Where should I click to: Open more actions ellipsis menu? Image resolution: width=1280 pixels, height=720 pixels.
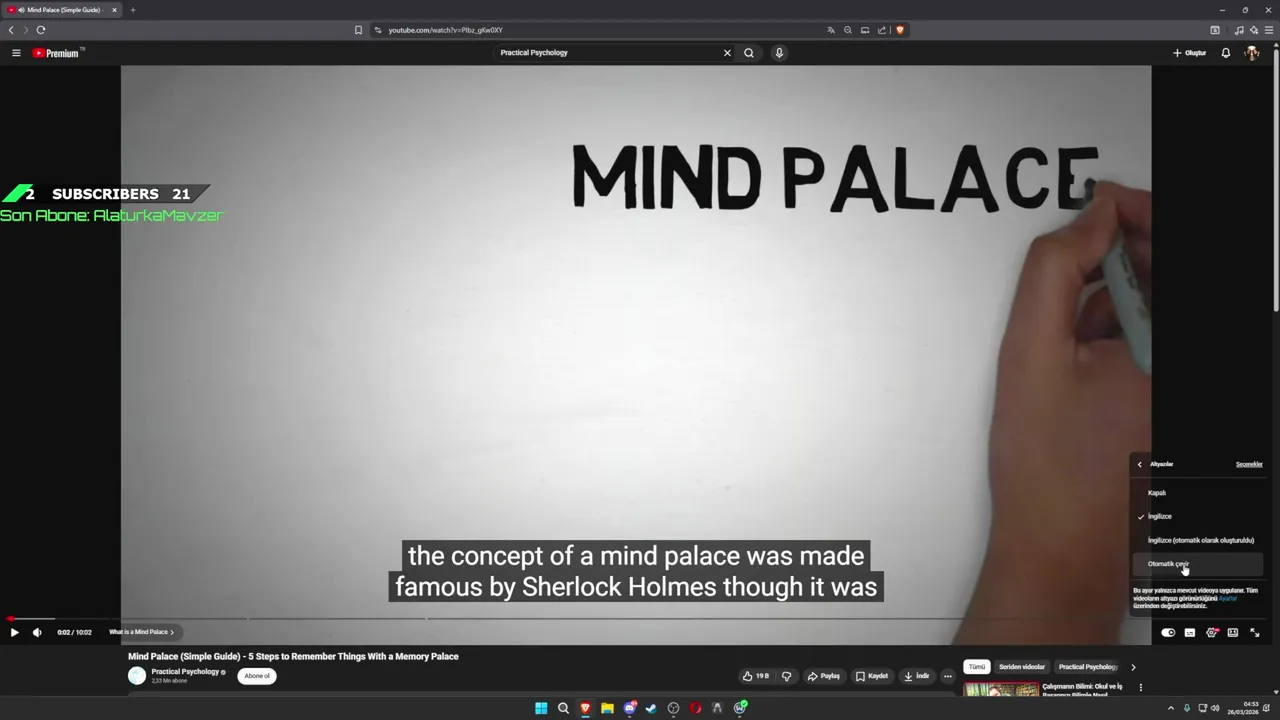coord(948,676)
